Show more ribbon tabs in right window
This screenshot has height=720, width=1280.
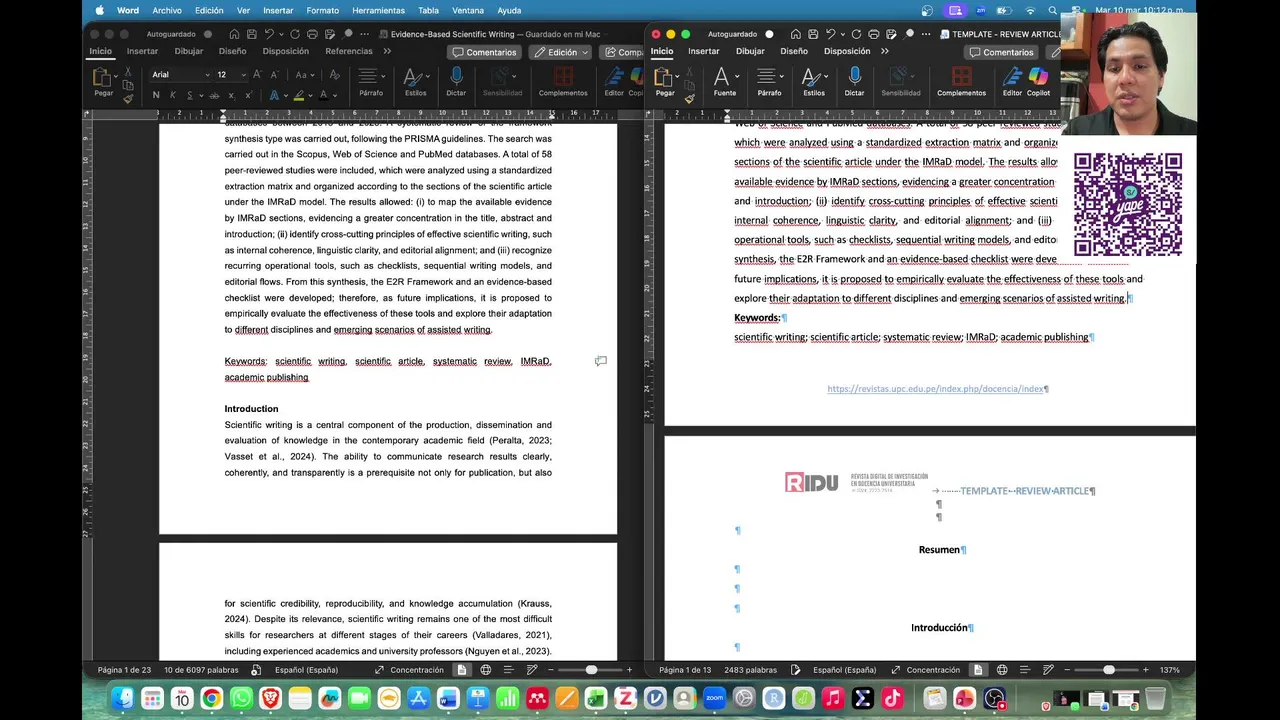point(885,51)
